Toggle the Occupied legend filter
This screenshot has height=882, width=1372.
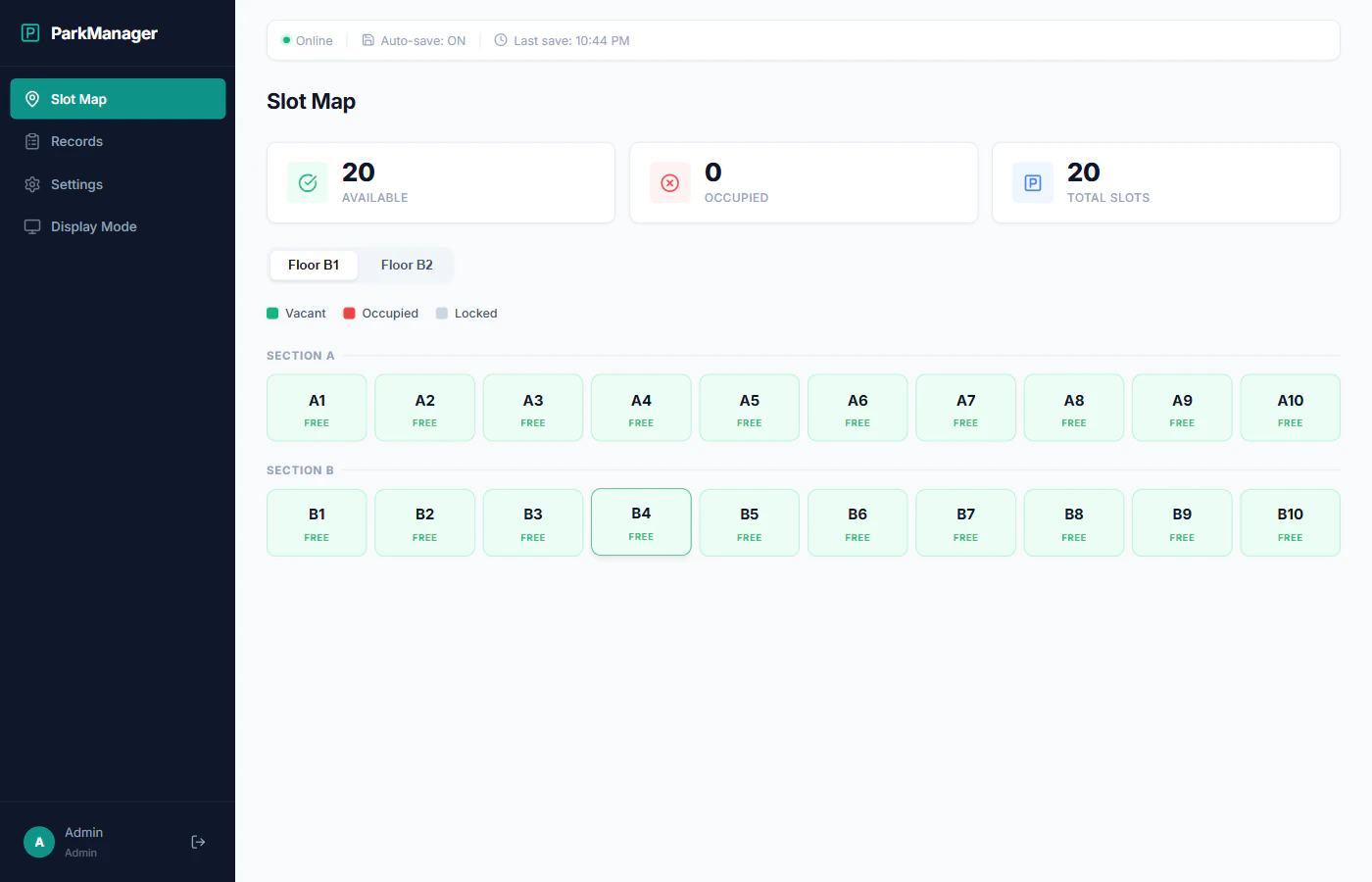tap(380, 313)
